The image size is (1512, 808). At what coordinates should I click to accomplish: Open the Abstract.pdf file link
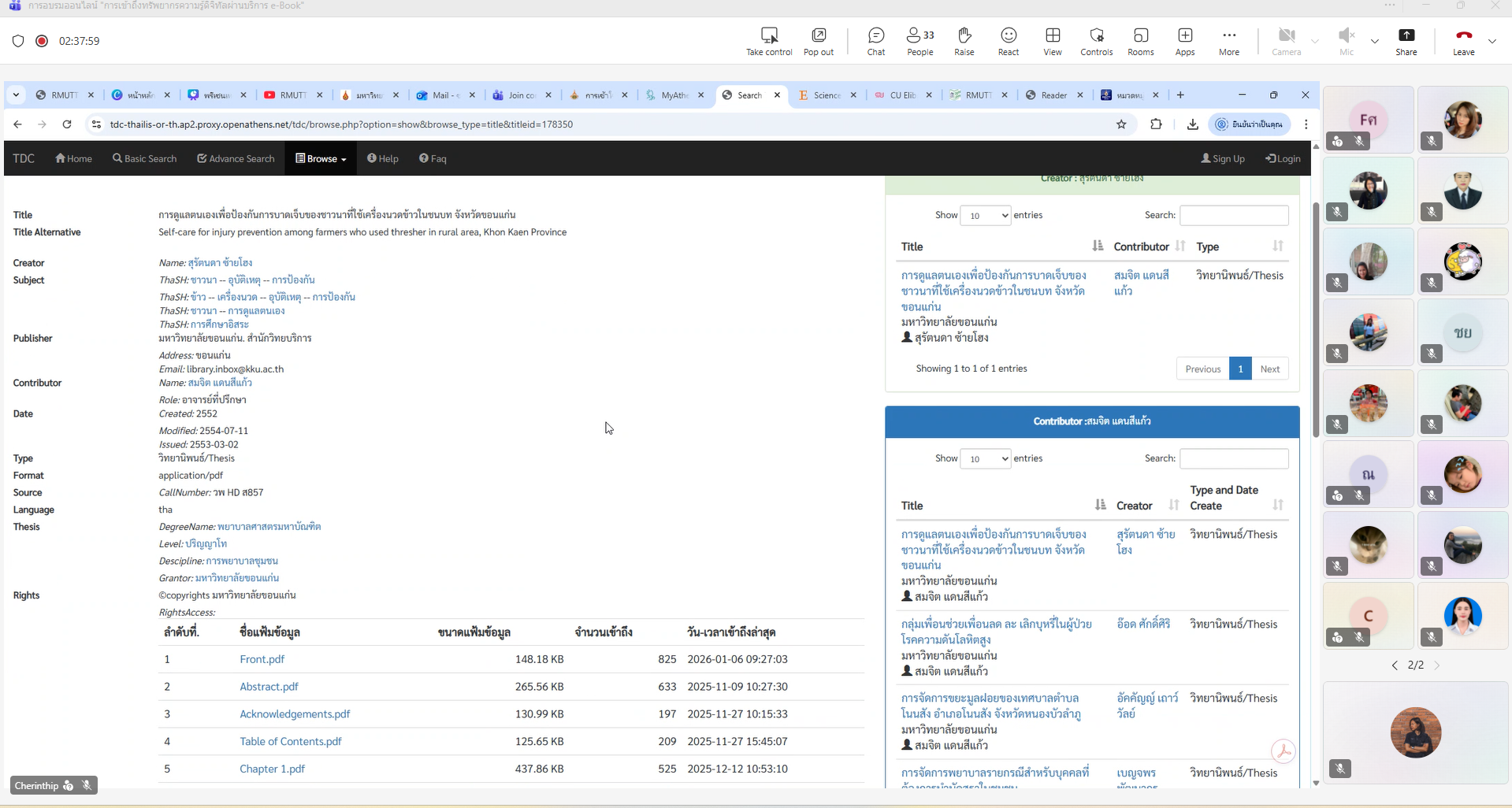pos(269,687)
